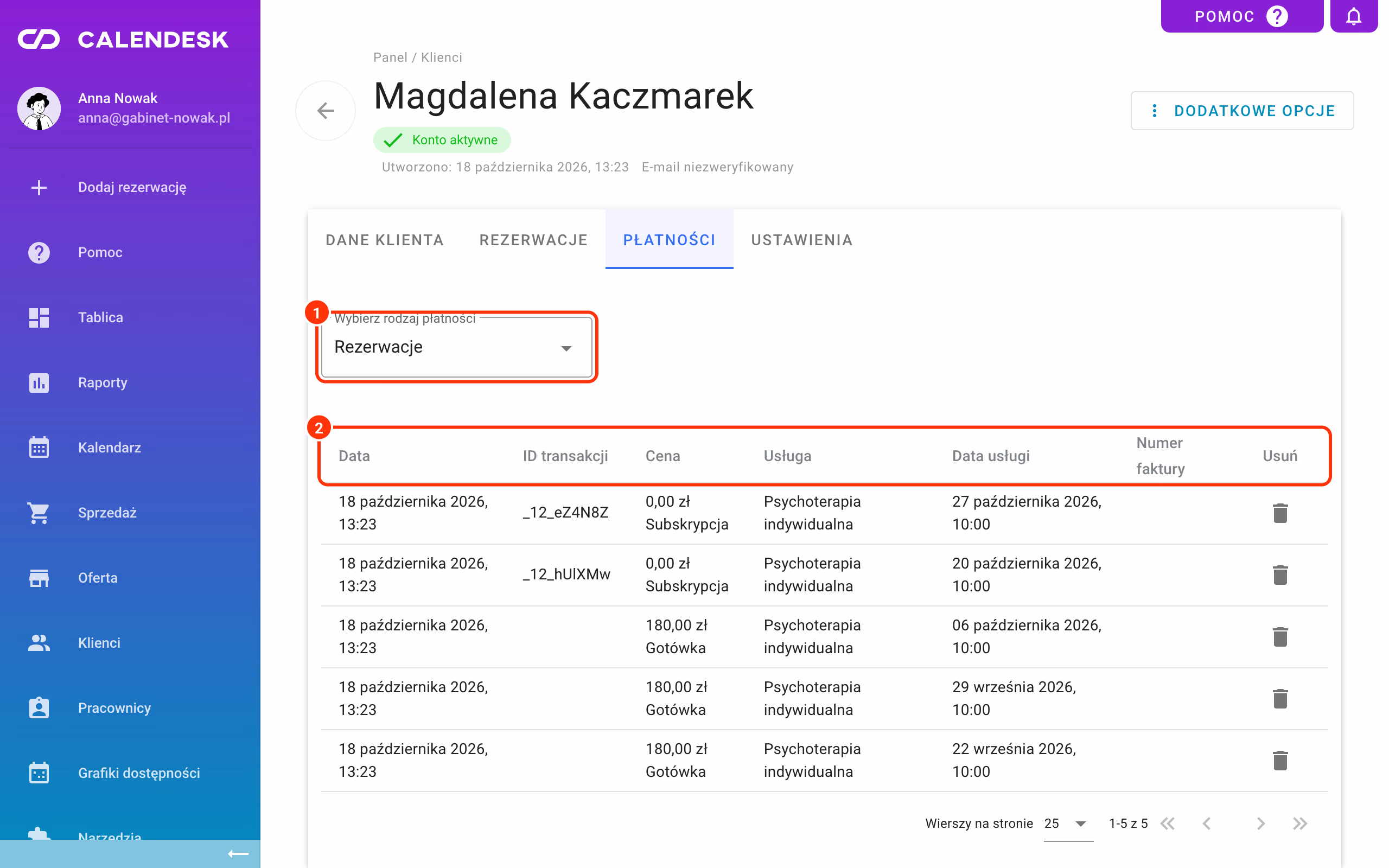The height and width of the screenshot is (868, 1389).
Task: Click Calendesk logo
Action: click(x=123, y=39)
